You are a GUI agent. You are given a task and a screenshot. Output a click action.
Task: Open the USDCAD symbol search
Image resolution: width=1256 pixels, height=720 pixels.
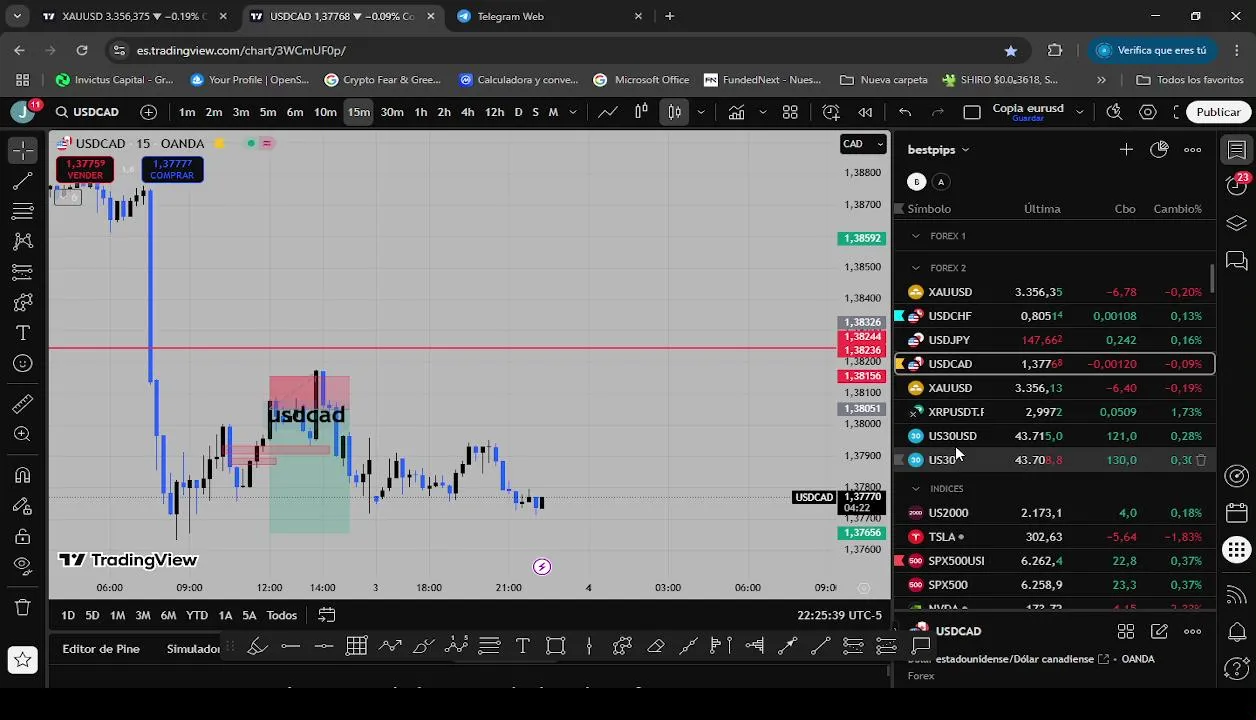[87, 112]
